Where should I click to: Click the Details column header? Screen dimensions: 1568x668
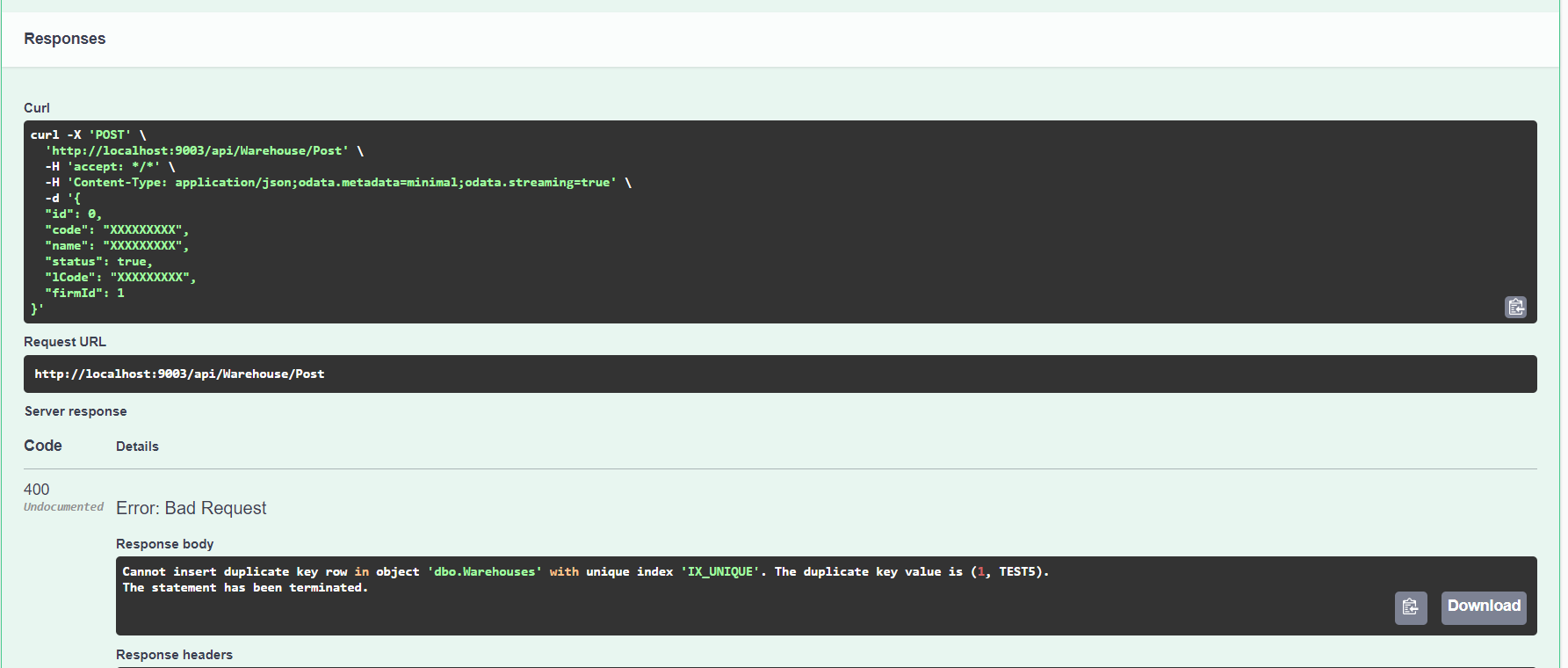tap(137, 447)
